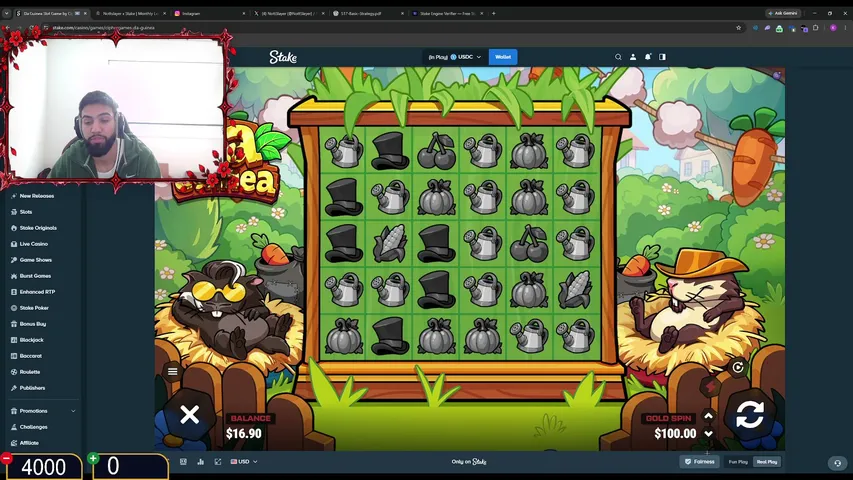This screenshot has height=480, width=853.
Task: Switch to Real Play mode
Action: (767, 462)
